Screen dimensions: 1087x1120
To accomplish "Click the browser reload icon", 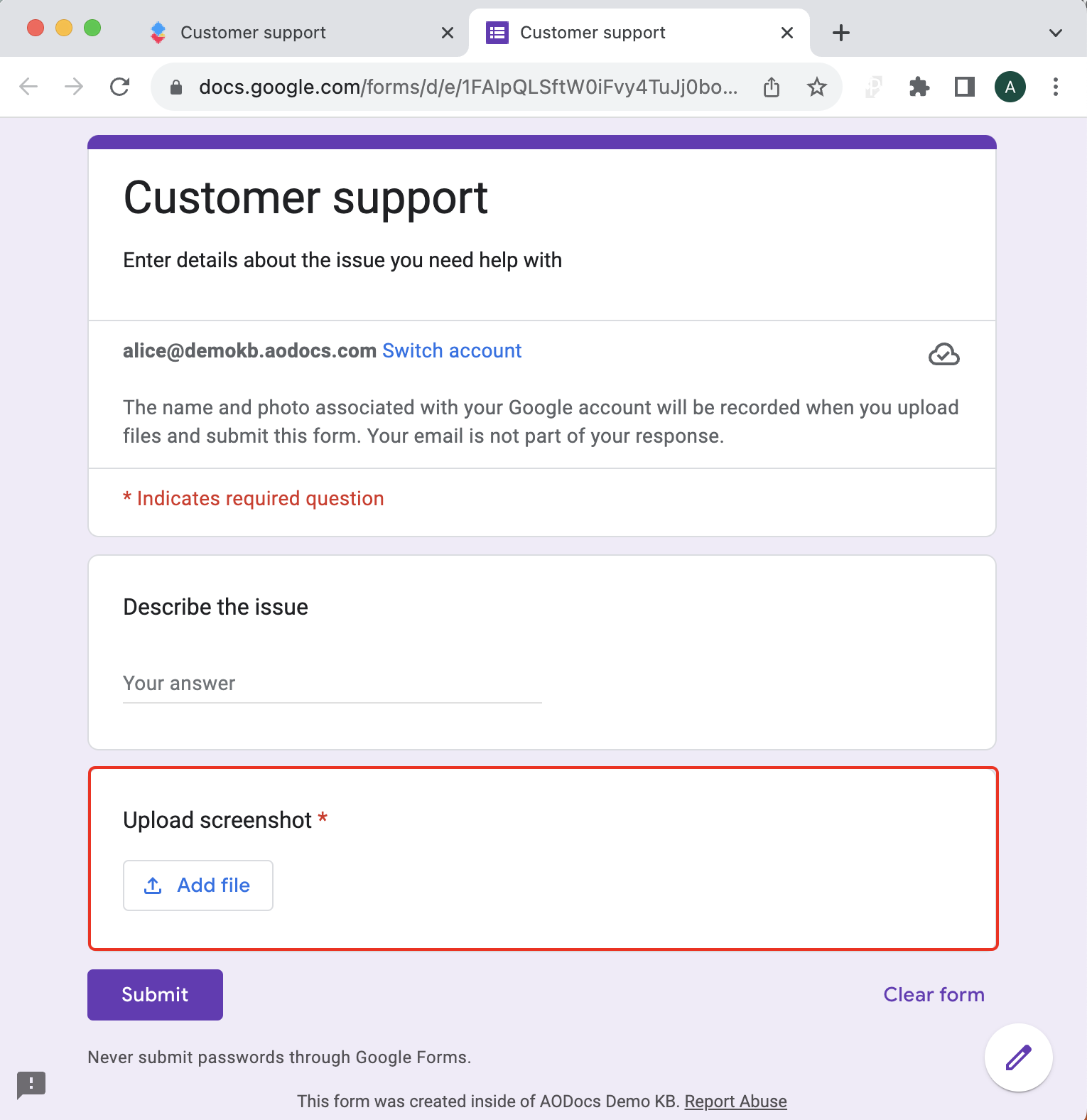I will 119,87.
